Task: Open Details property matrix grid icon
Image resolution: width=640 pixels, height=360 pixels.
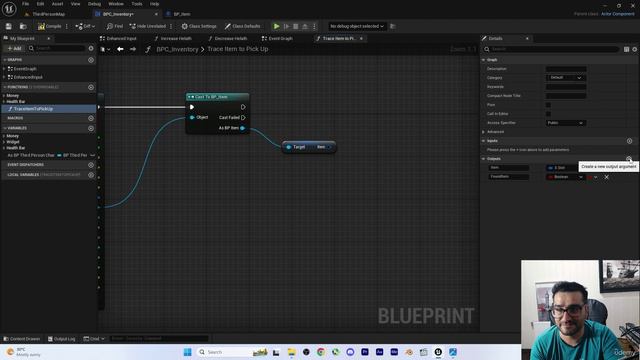Action: tap(627, 49)
